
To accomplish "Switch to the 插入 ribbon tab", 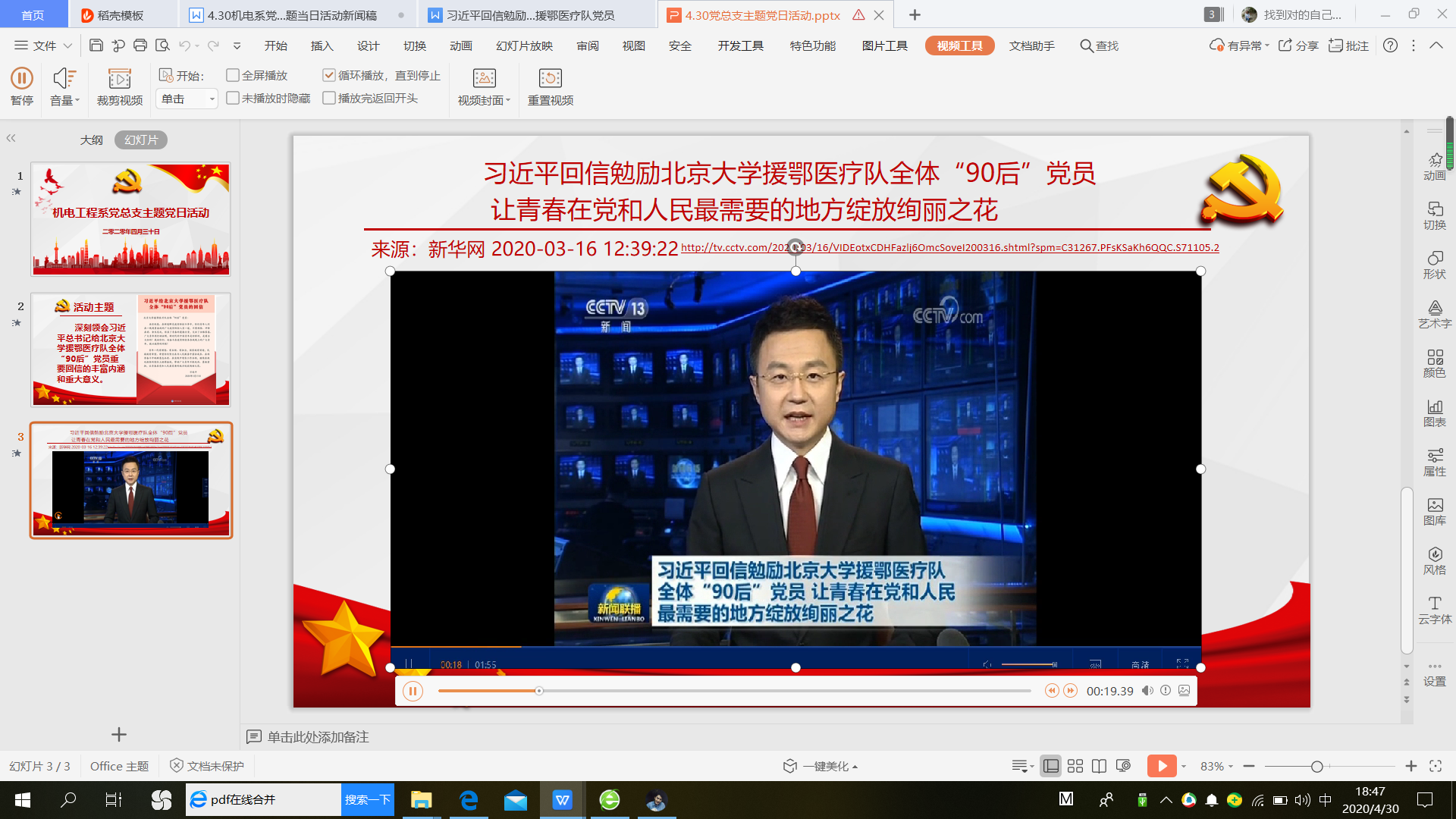I will (x=322, y=45).
